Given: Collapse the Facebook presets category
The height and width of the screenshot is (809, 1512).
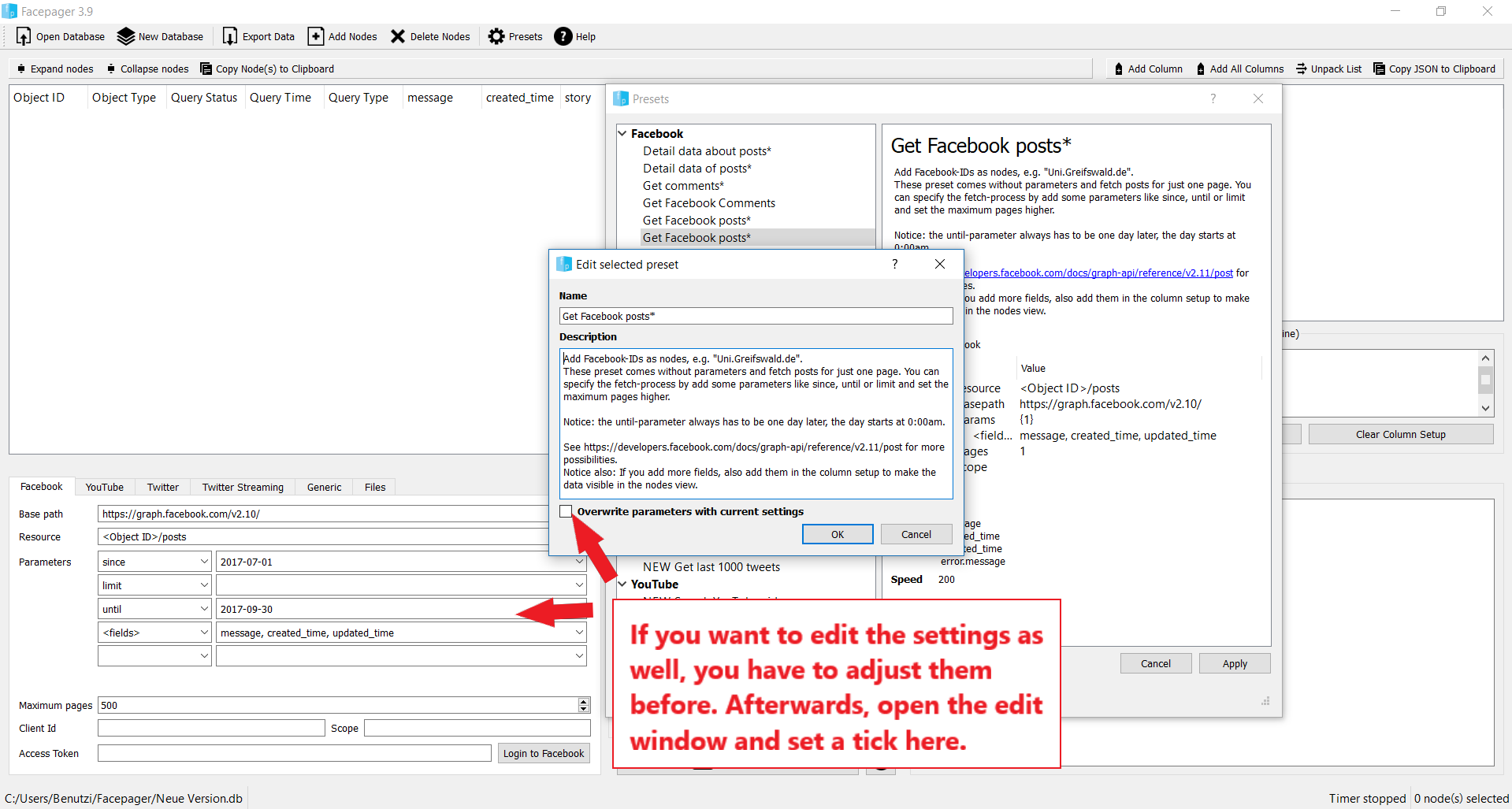Looking at the screenshot, I should (622, 134).
